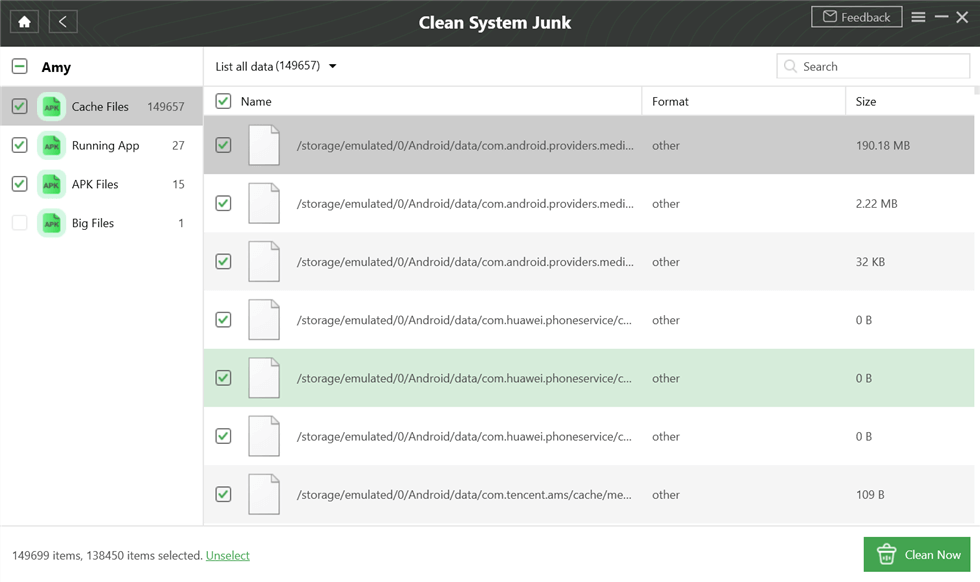This screenshot has height=582, width=980.
Task: Click the Big Files APK icon
Action: tap(51, 223)
